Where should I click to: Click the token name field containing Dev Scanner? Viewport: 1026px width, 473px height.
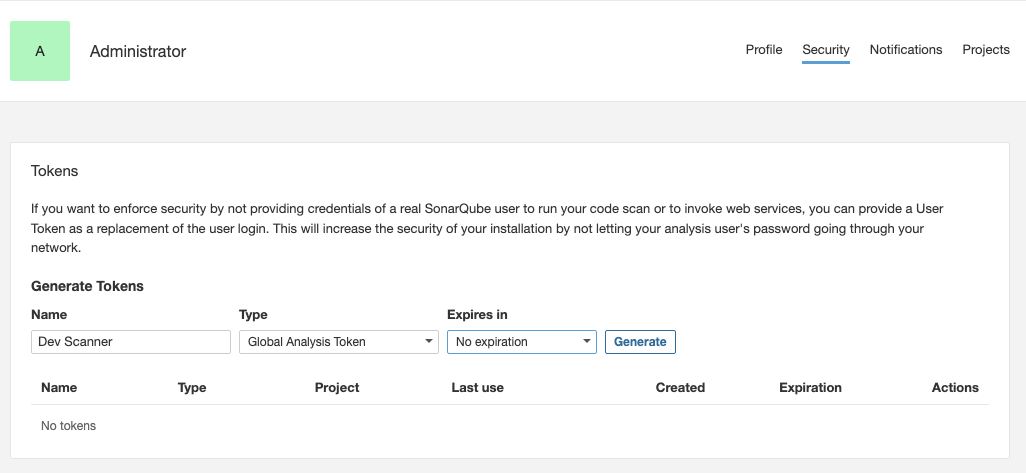point(131,342)
